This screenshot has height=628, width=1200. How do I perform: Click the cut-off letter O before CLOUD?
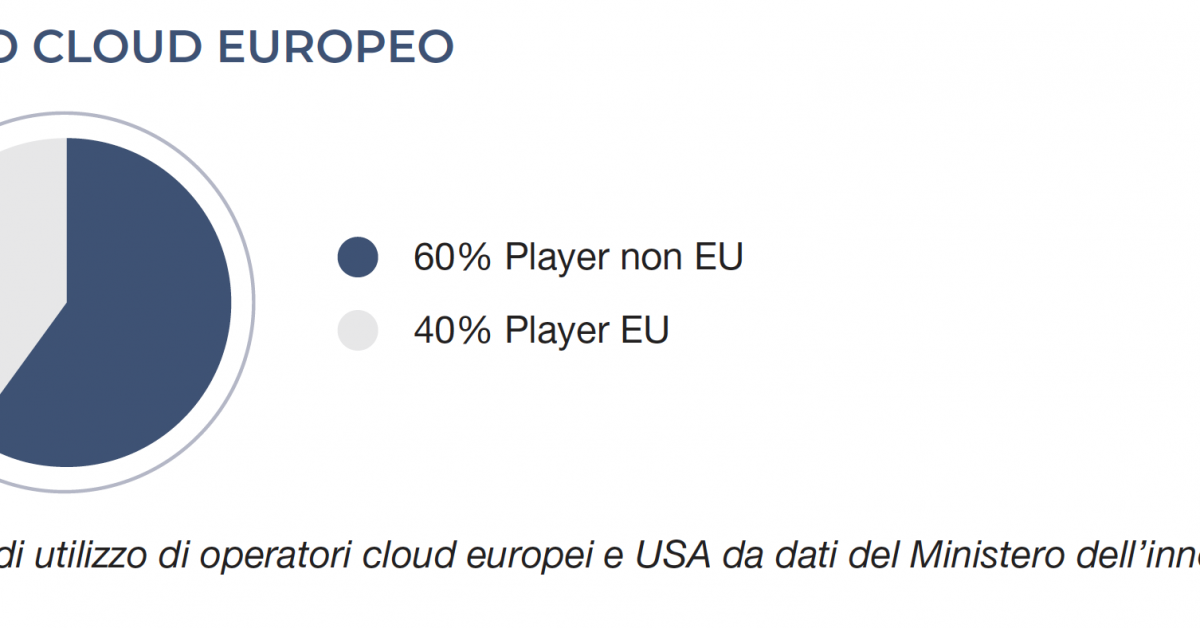click(12, 47)
